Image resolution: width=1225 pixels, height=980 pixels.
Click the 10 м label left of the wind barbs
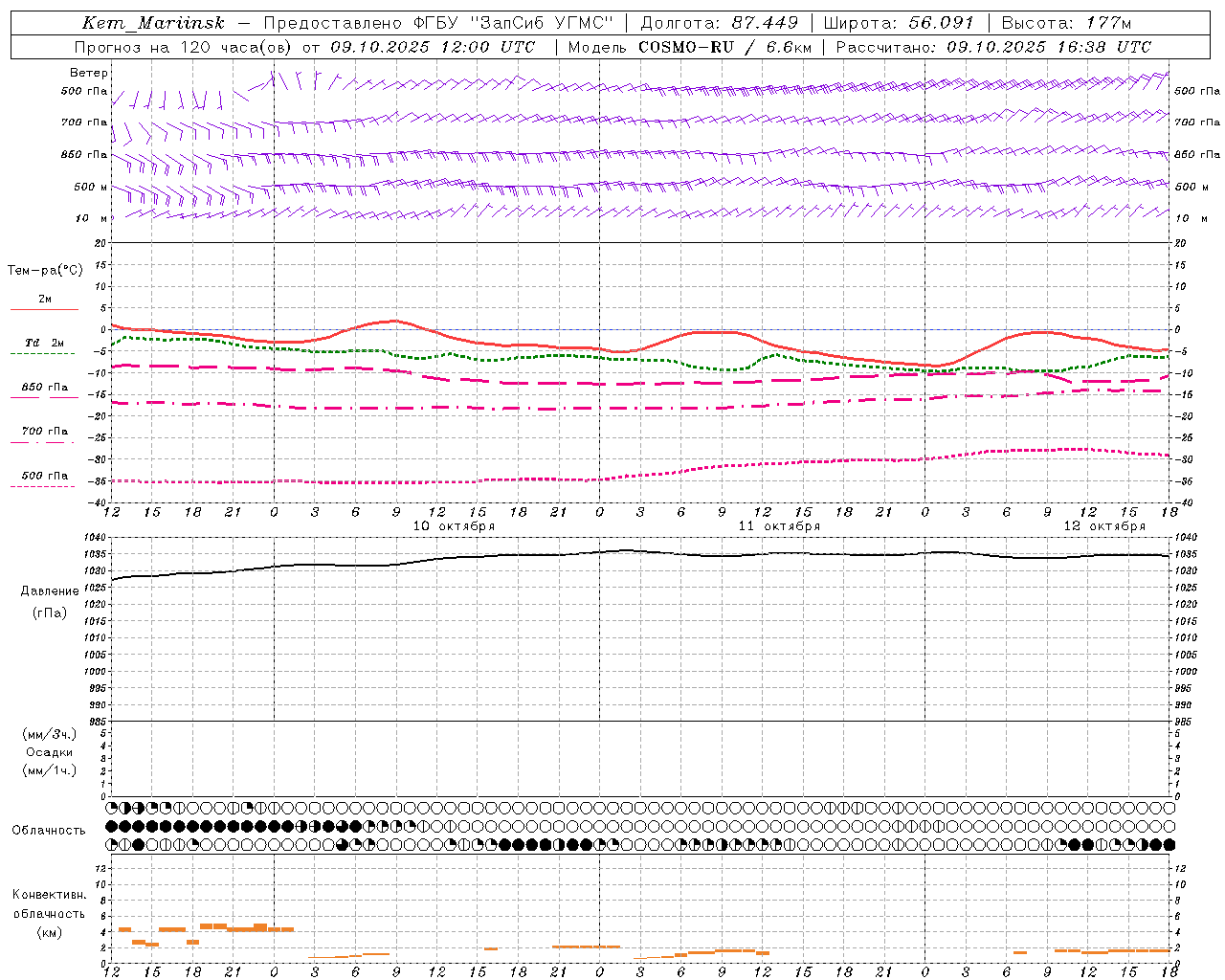click(x=91, y=219)
